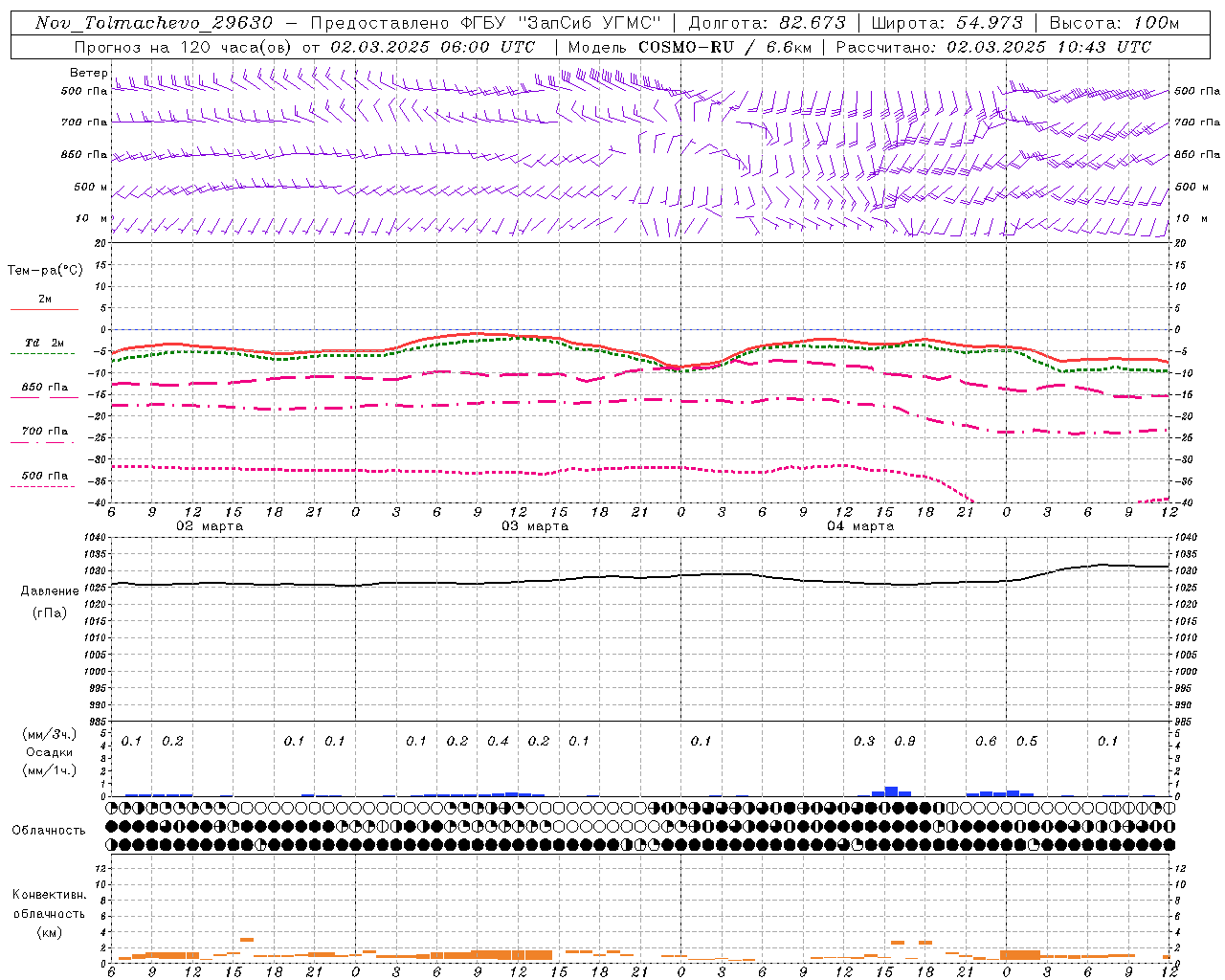This screenshot has width=1225, height=980.
Task: Click the '03 марта' date label
Action: coord(535,526)
